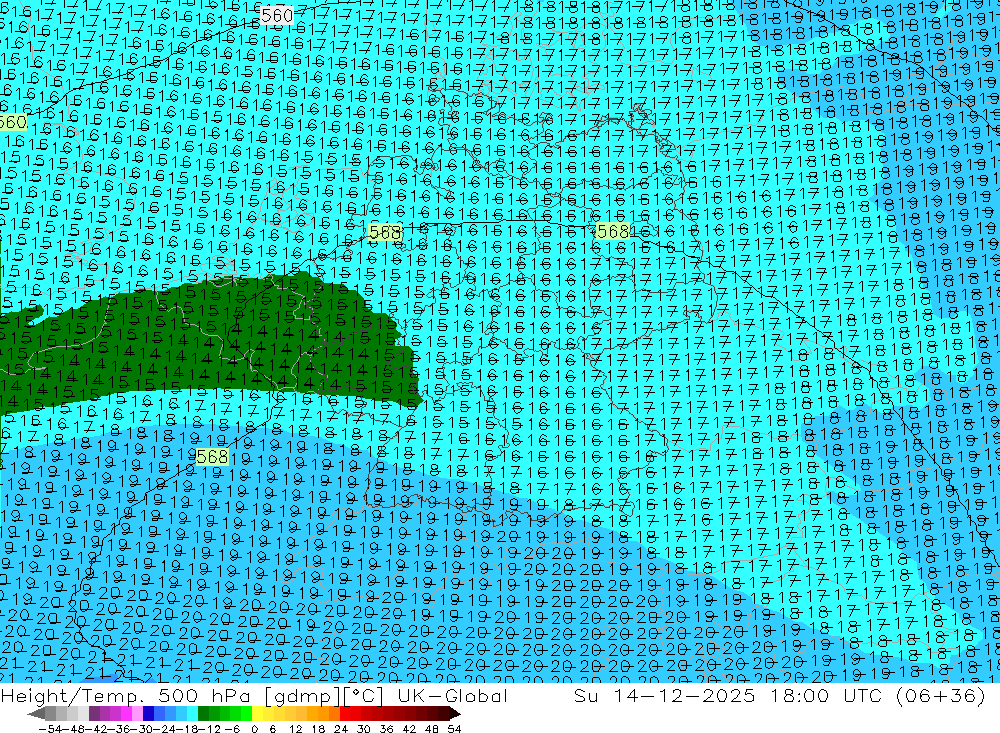Click the dark blue swatch above -30 on the legend

coord(149,714)
